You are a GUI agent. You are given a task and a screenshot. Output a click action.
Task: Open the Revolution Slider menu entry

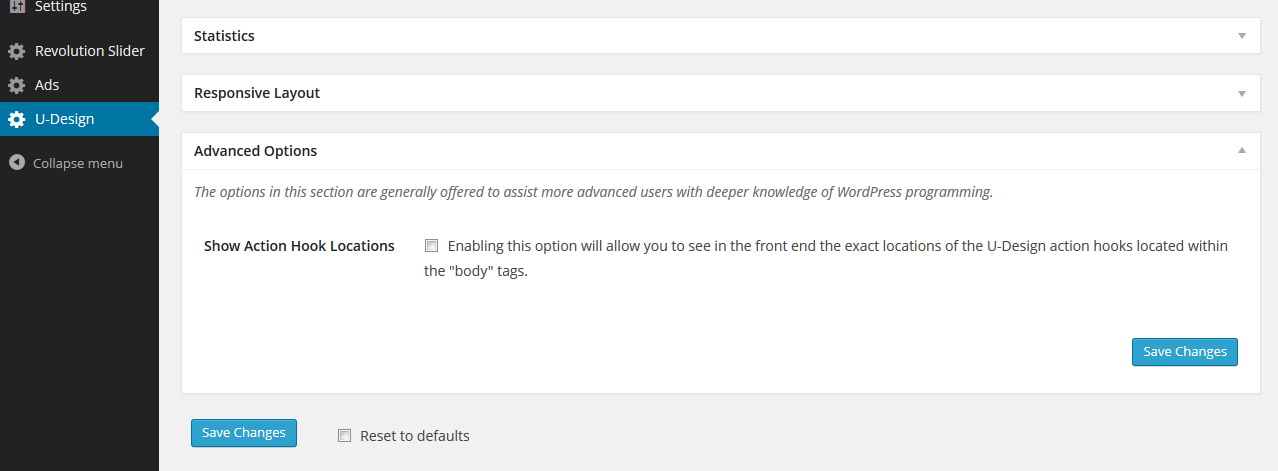point(89,51)
